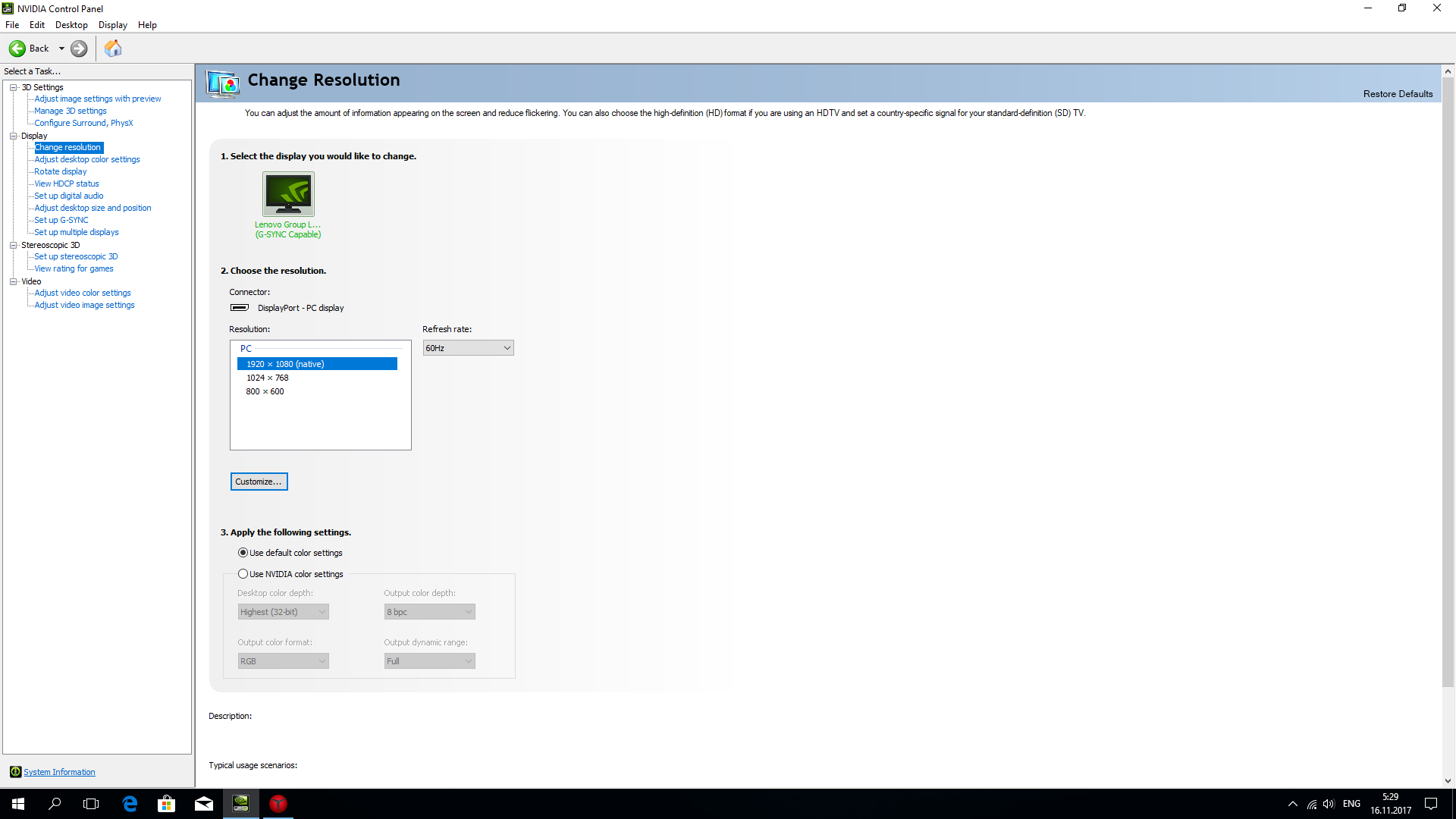The image size is (1456, 819).
Task: Open volume control in system tray
Action: click(1329, 804)
